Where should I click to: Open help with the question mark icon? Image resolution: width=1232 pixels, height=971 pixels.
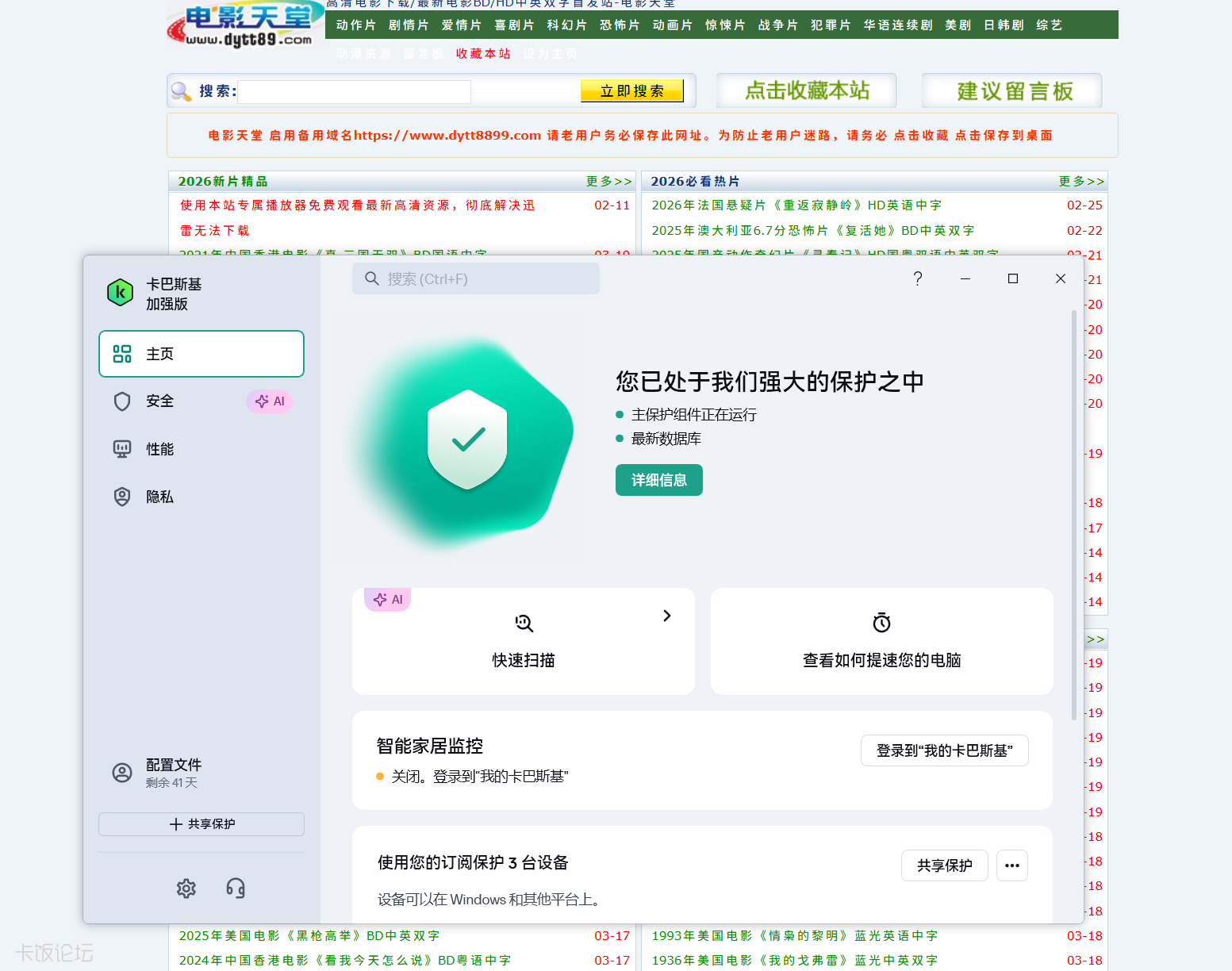tap(917, 278)
